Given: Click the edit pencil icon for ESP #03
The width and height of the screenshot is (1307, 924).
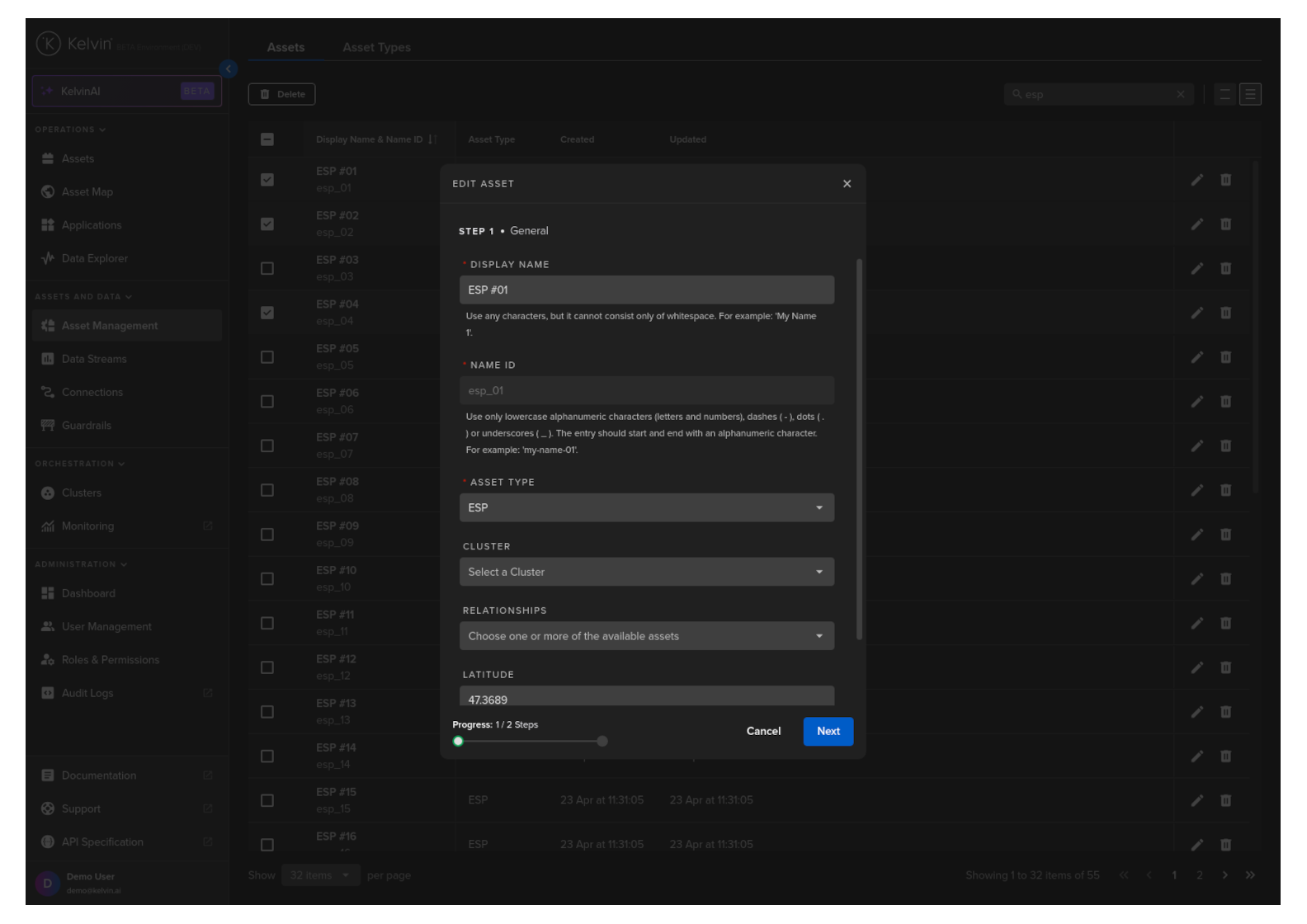Looking at the screenshot, I should pos(1196,268).
